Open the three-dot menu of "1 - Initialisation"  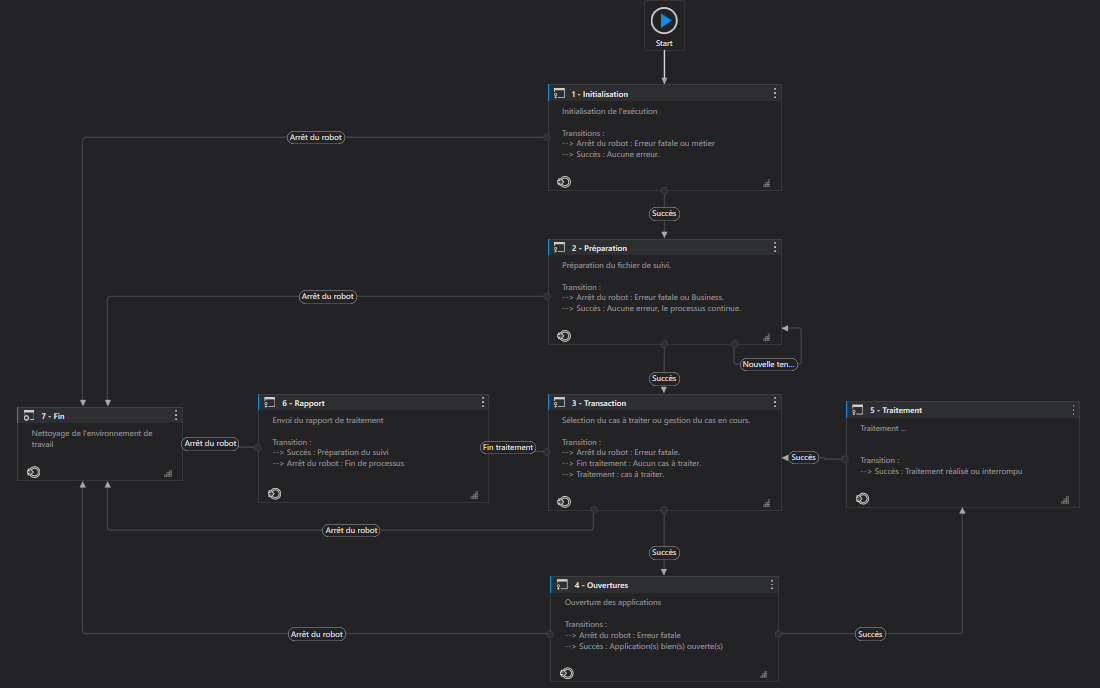[x=775, y=93]
